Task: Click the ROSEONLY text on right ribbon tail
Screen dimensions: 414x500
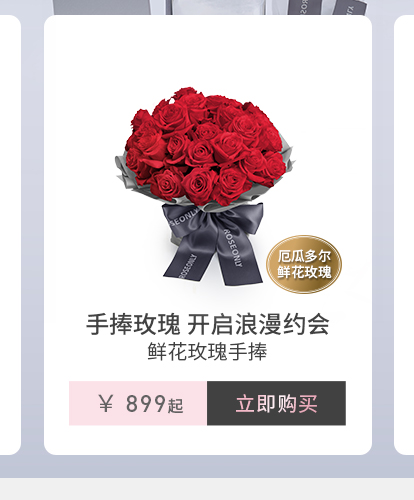Action: (x=232, y=247)
